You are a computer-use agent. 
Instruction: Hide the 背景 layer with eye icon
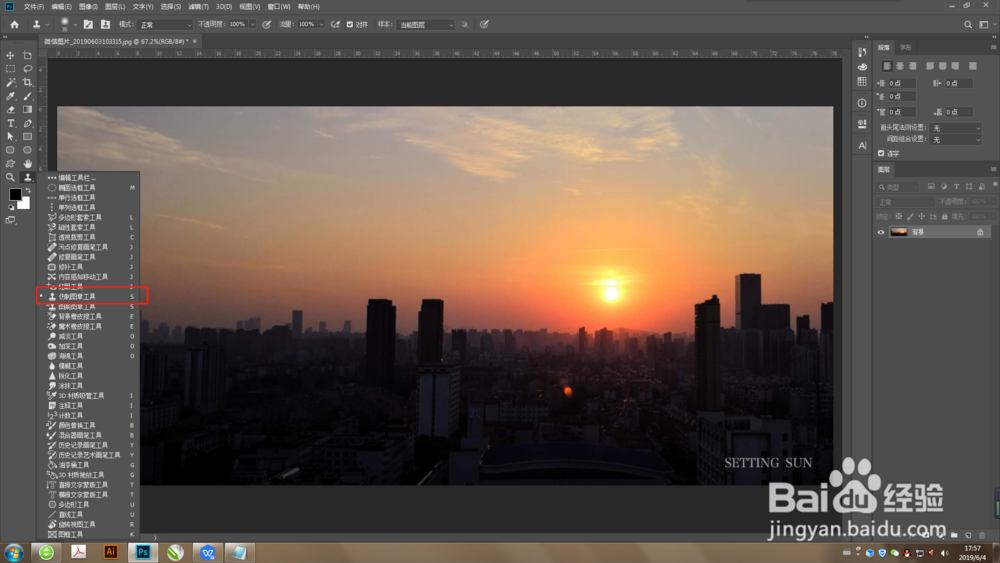[881, 232]
